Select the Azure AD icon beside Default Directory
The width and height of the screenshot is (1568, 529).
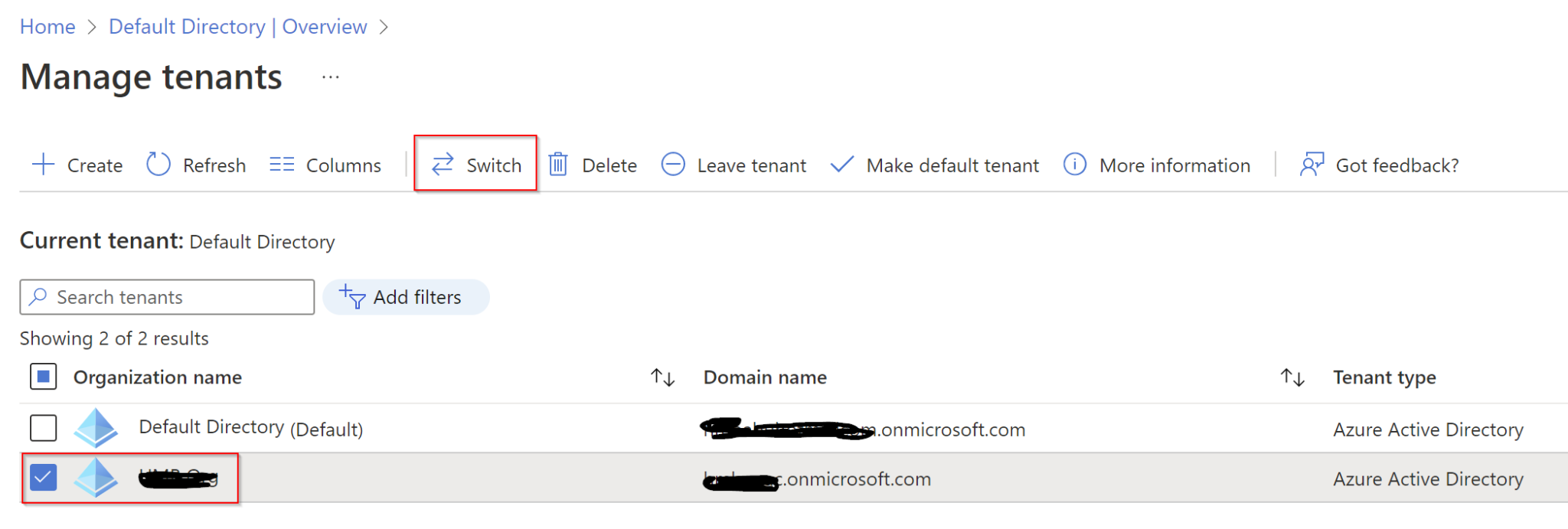click(x=95, y=429)
